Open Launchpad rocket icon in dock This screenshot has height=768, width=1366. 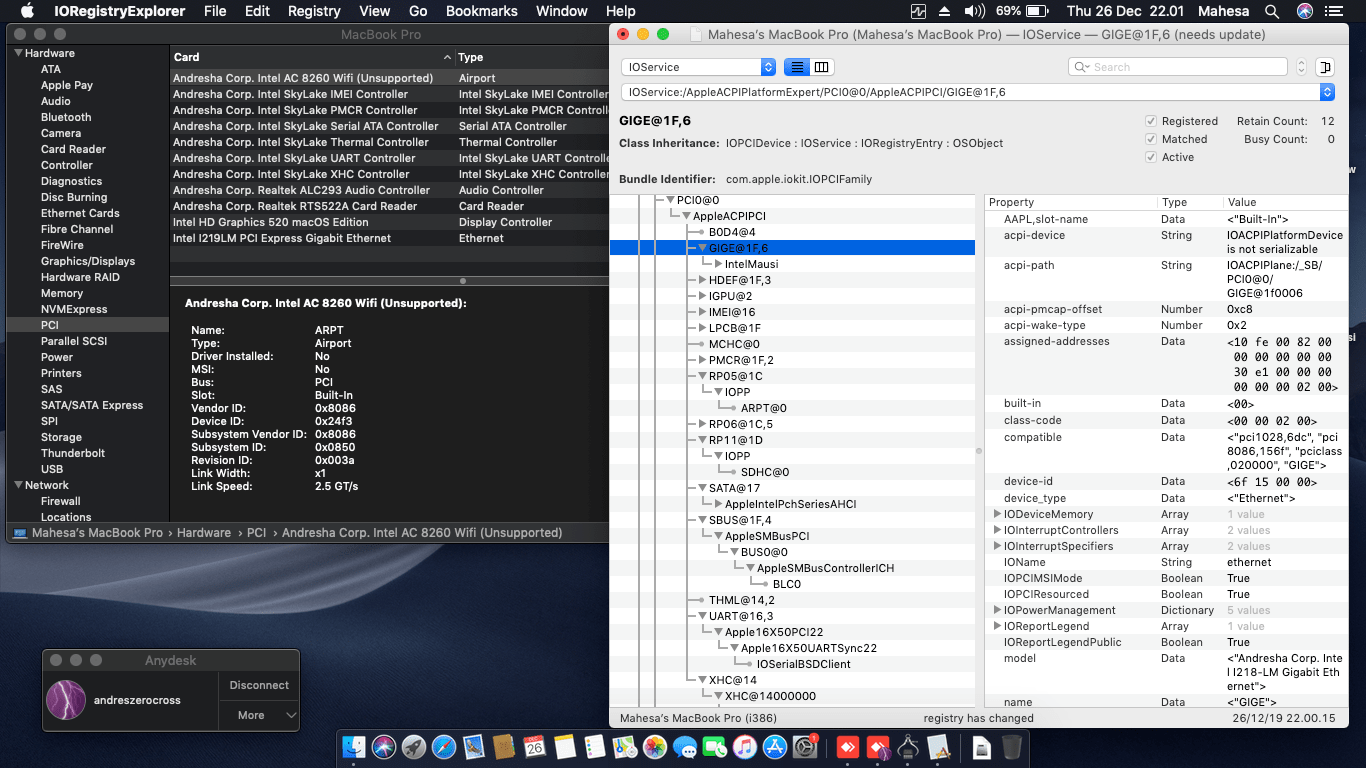[x=414, y=746]
